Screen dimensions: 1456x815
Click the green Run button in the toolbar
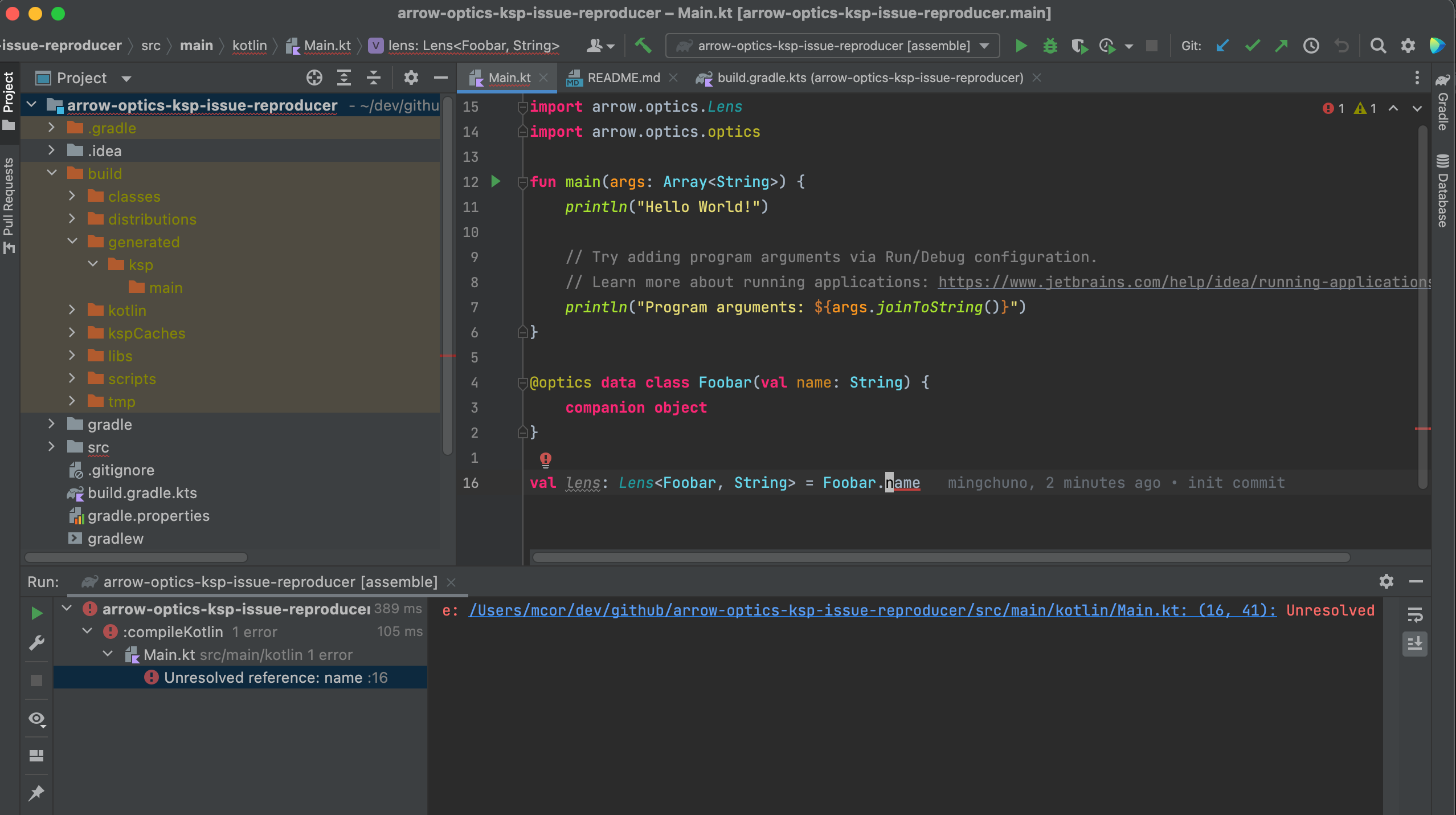tap(1021, 46)
